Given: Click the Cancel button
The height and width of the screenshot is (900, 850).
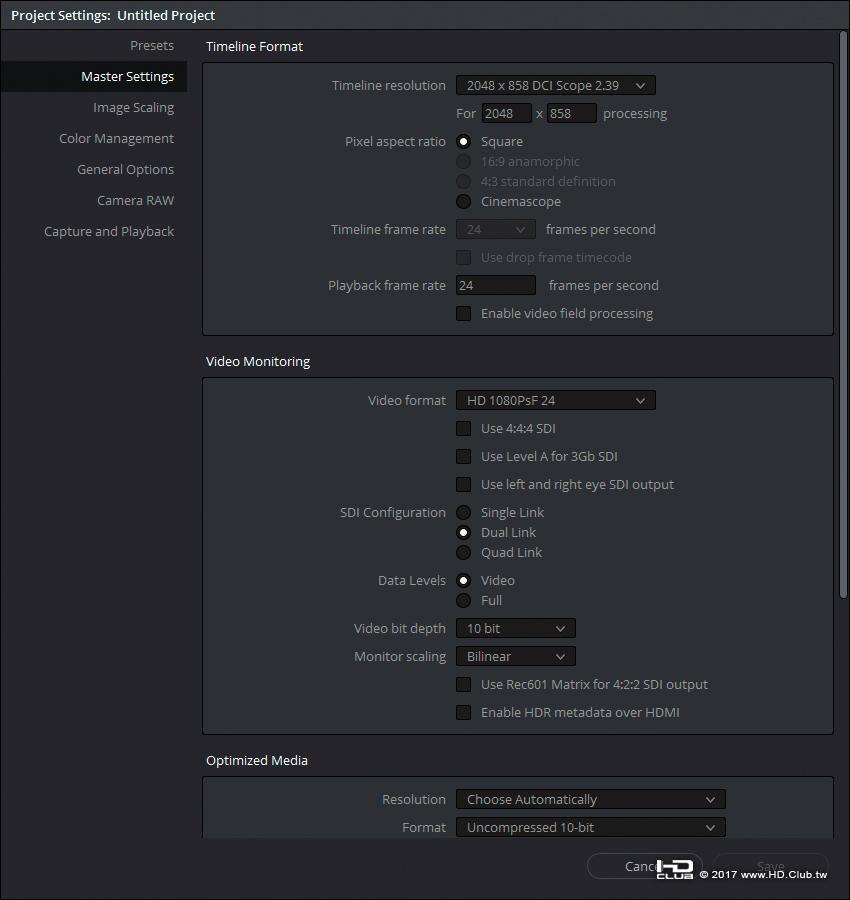Looking at the screenshot, I should 644,866.
